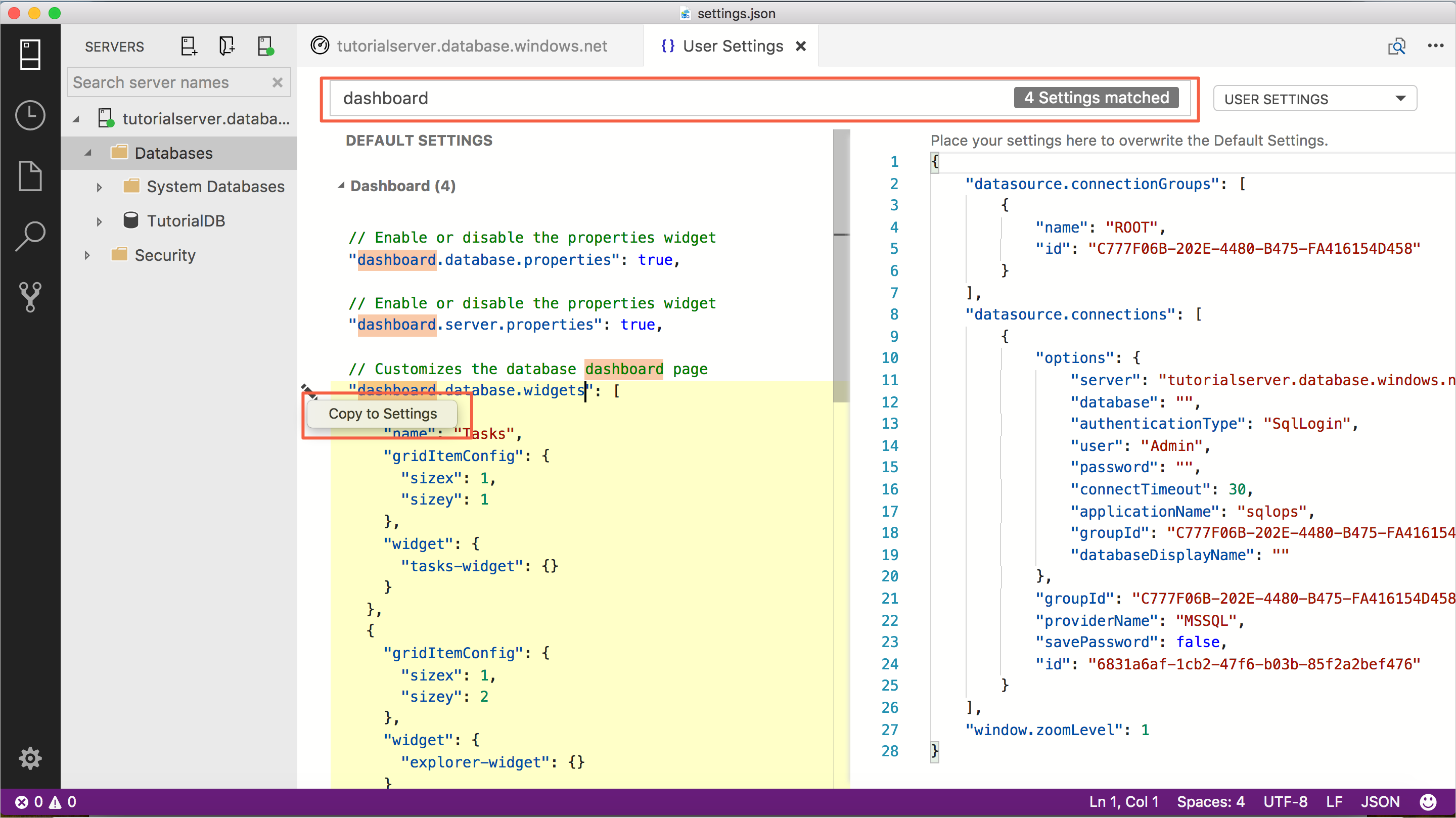
Task: Collapse the Dashboard (4) settings group
Action: pyautogui.click(x=341, y=186)
